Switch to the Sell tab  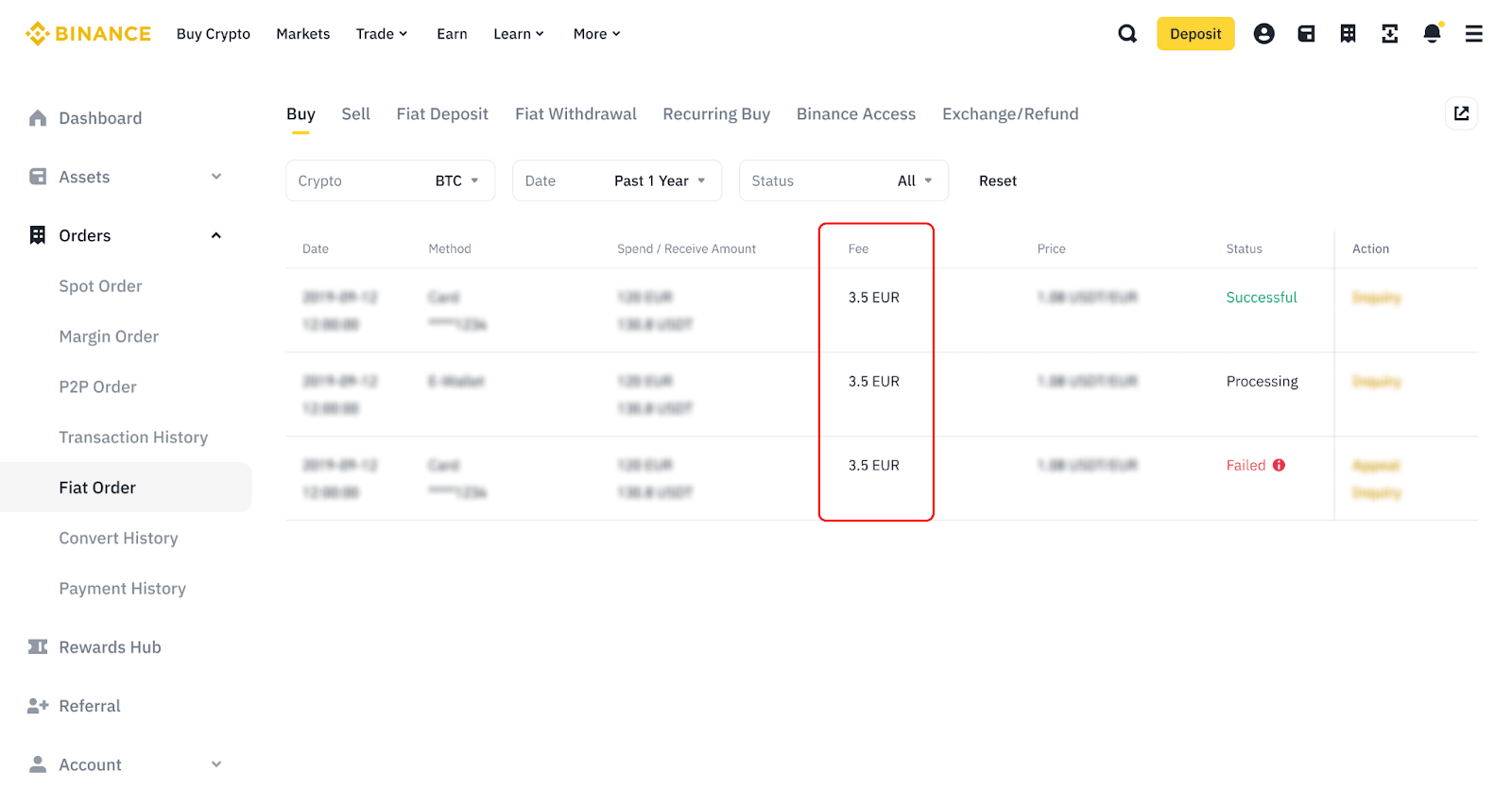coord(355,114)
